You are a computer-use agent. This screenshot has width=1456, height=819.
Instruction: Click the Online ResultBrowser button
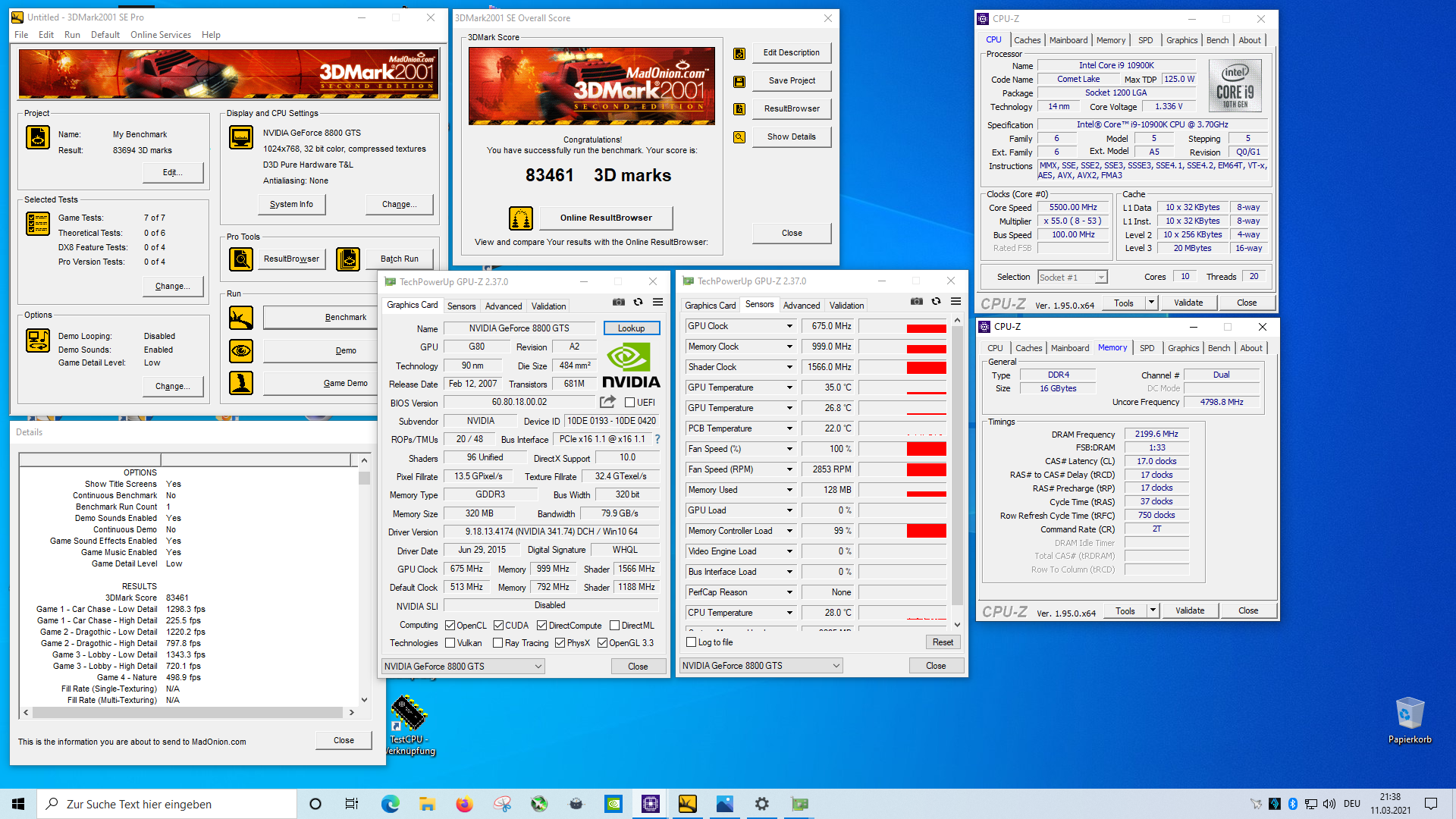click(x=606, y=218)
